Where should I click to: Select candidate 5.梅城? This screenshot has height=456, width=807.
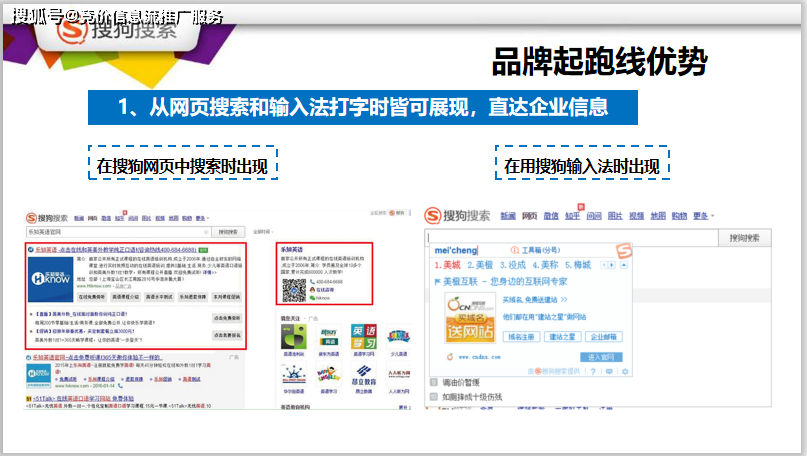[578, 265]
